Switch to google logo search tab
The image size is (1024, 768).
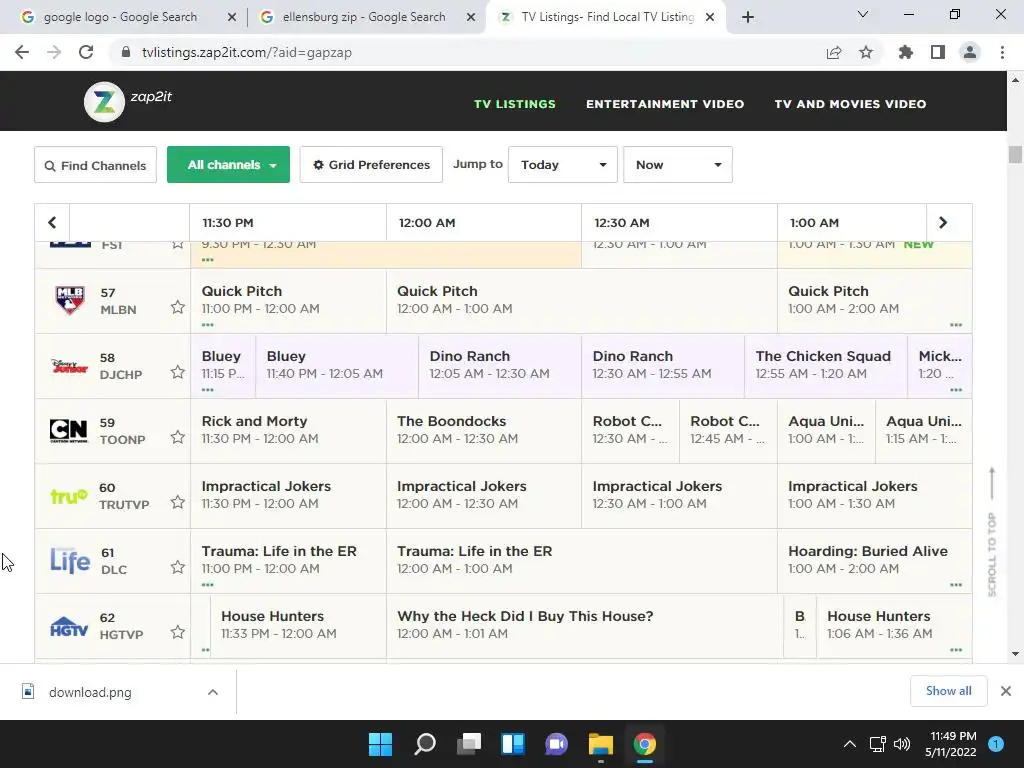[121, 17]
